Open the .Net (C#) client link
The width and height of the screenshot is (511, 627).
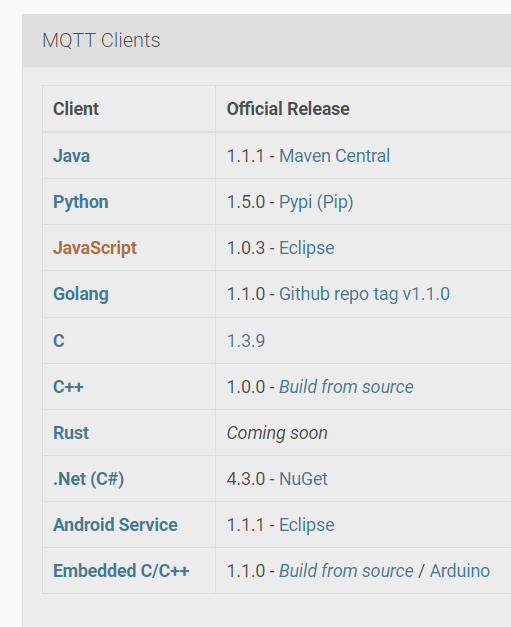[x=88, y=479]
